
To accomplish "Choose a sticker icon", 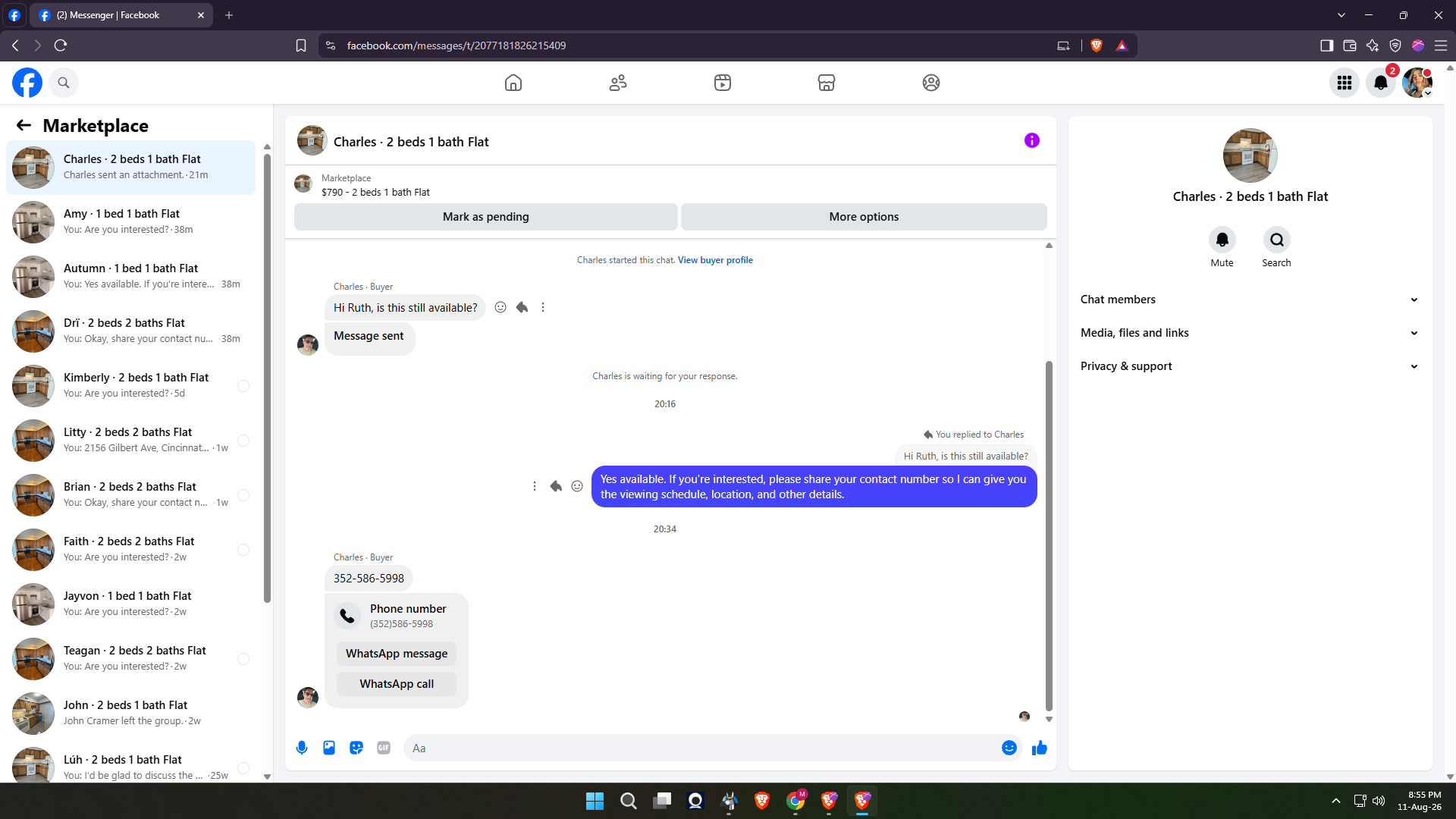I will 356,748.
